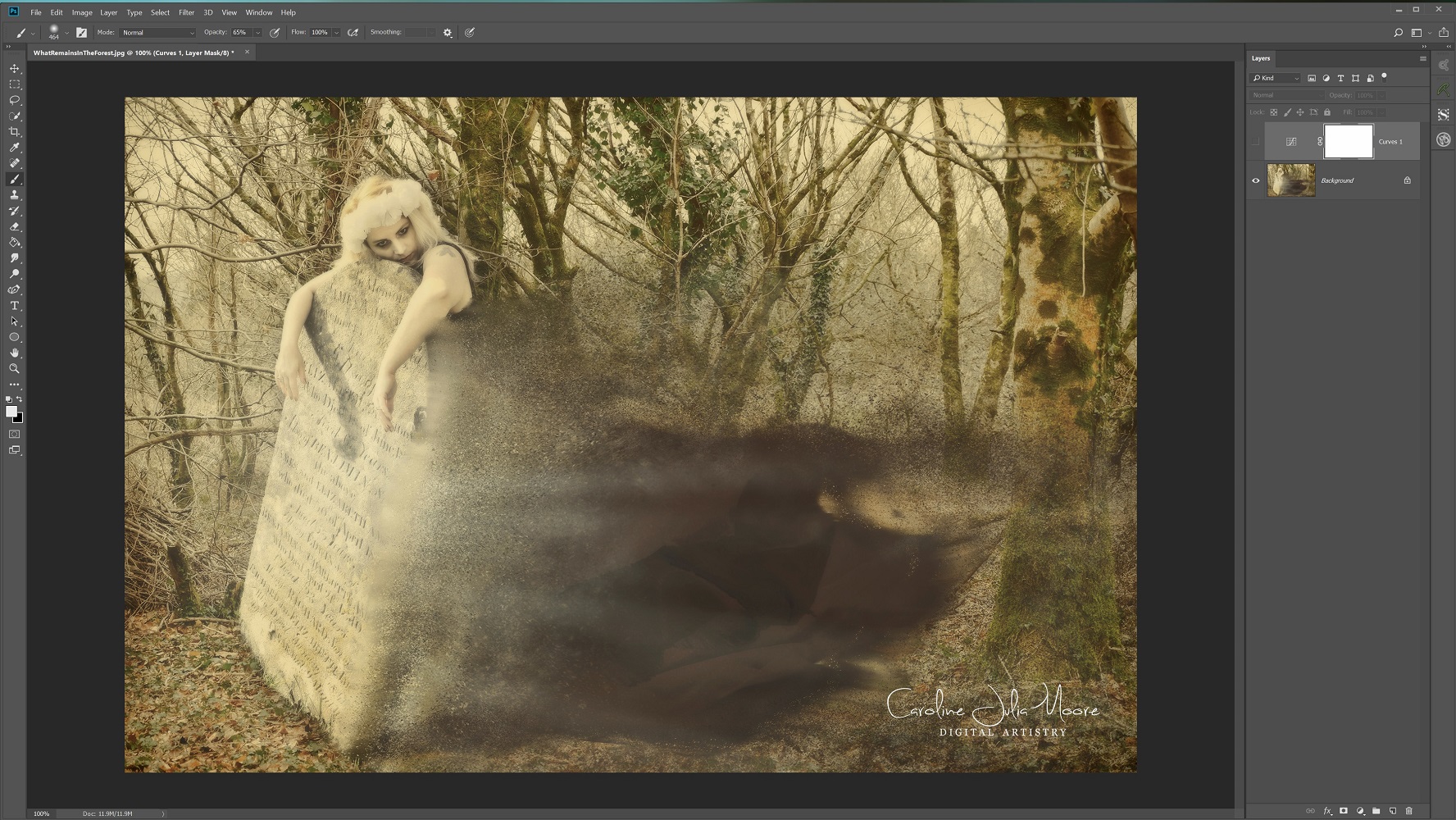Expand the Opacity slider dropdown arrow

(257, 33)
